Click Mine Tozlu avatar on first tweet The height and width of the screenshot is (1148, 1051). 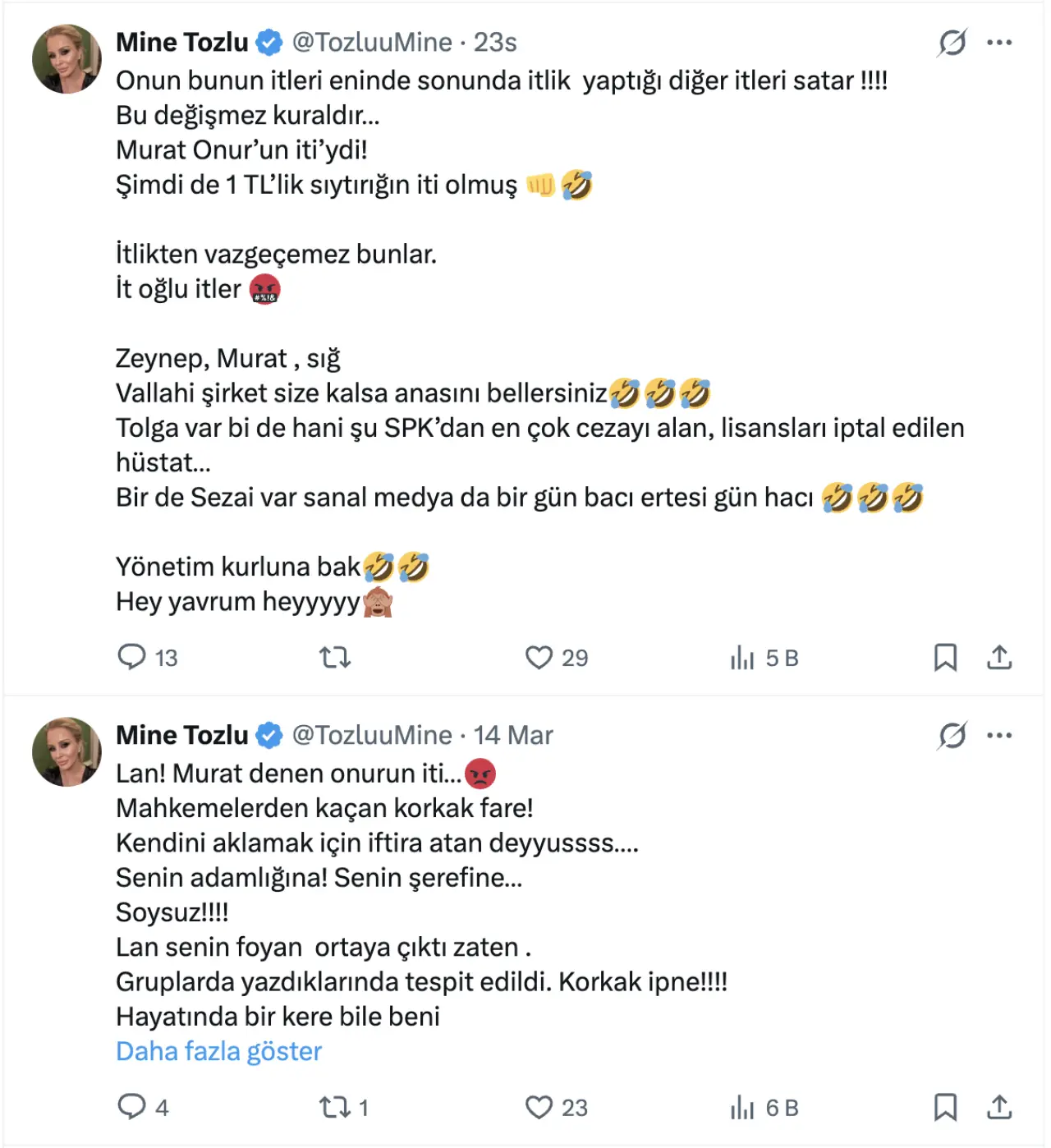(x=67, y=59)
